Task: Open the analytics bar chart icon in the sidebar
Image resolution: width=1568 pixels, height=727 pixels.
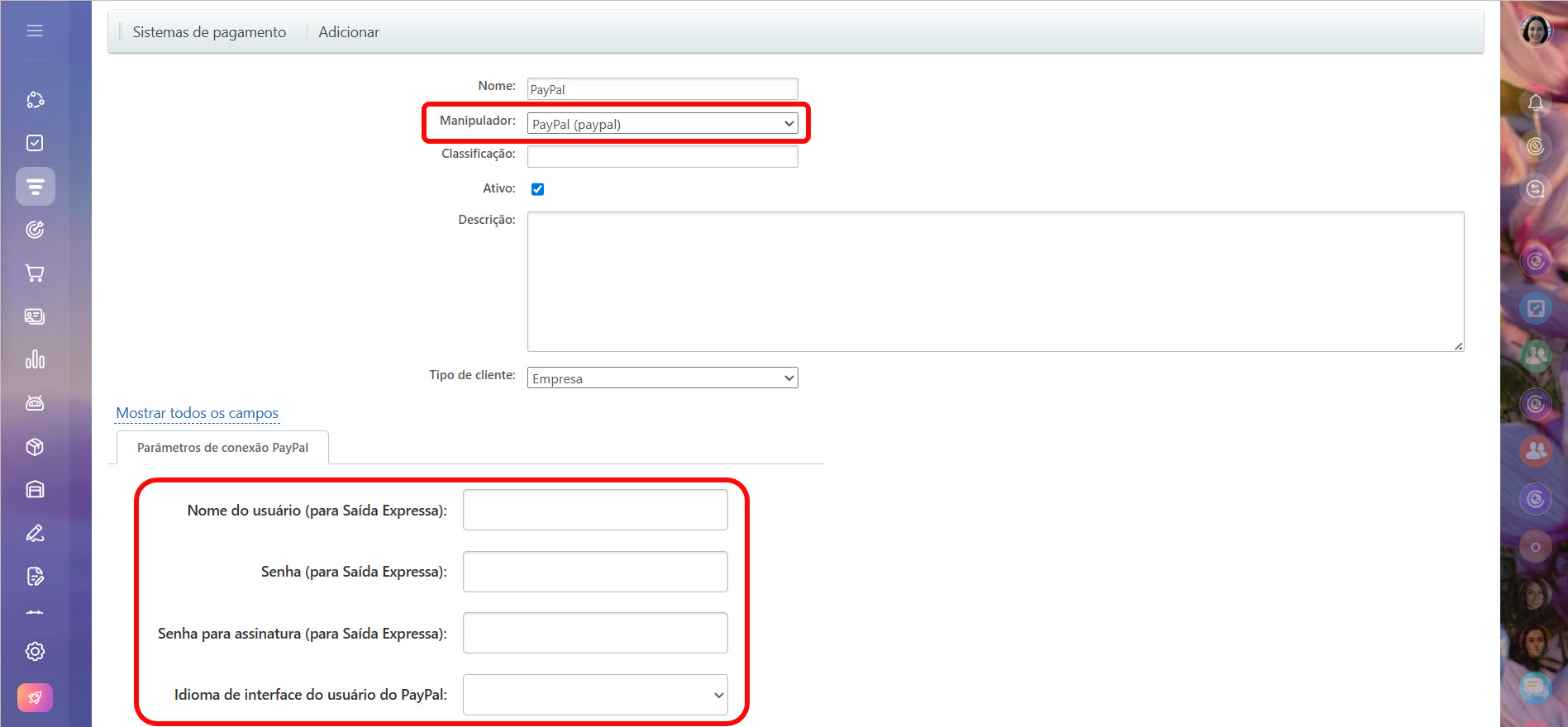Action: coord(35,359)
